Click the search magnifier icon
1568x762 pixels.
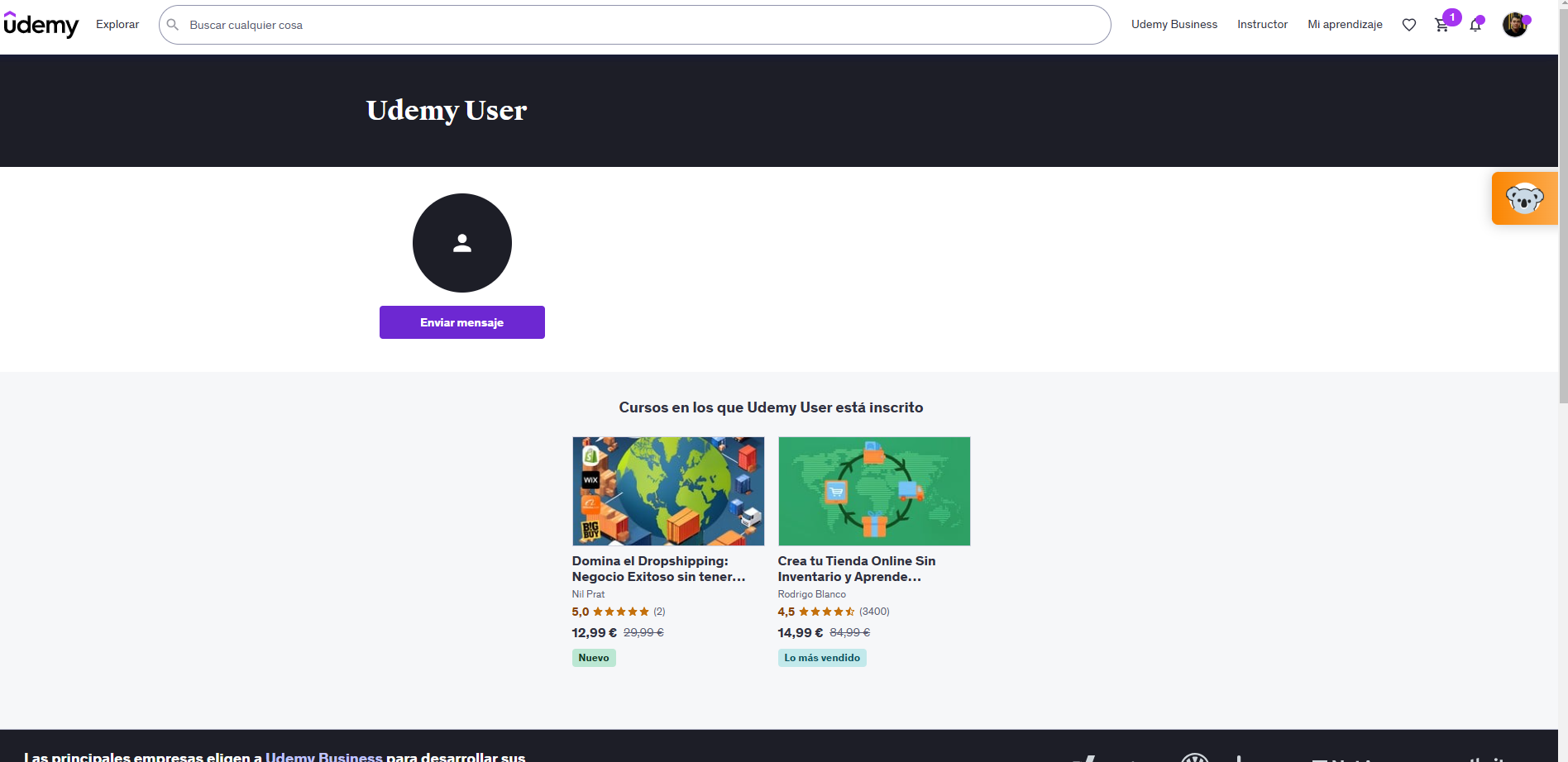[x=173, y=25]
